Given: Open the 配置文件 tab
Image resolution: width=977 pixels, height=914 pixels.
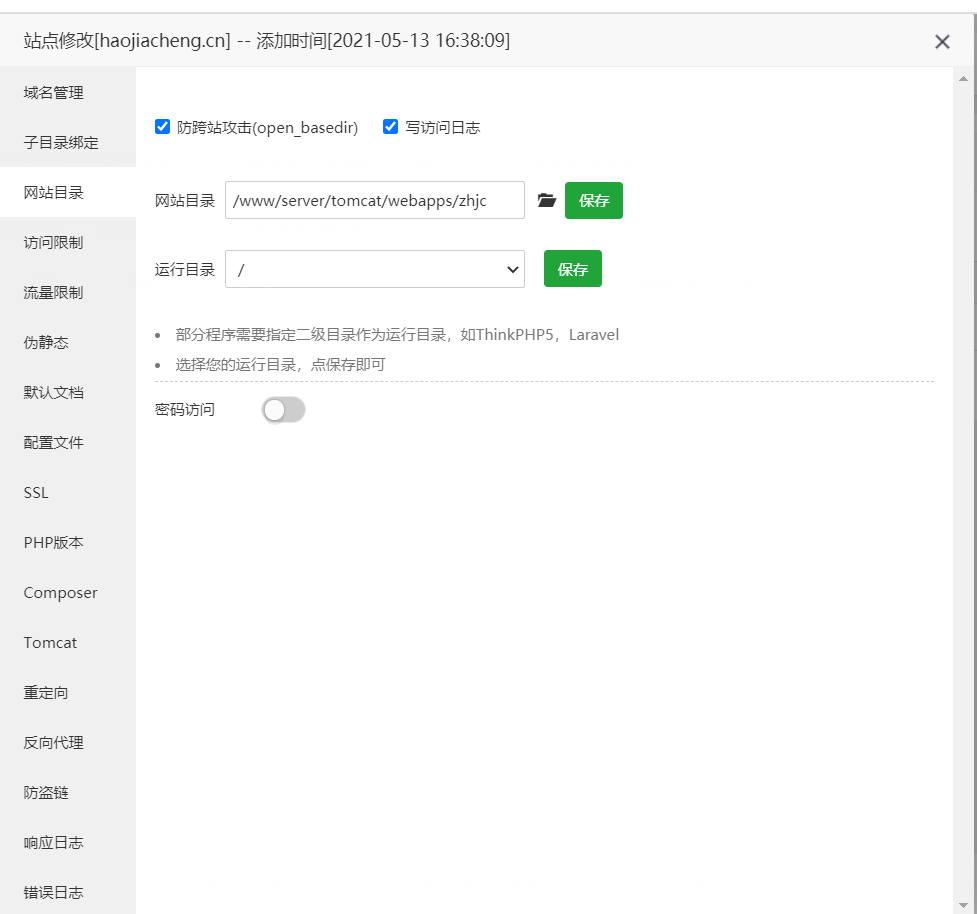Looking at the screenshot, I should (x=54, y=443).
